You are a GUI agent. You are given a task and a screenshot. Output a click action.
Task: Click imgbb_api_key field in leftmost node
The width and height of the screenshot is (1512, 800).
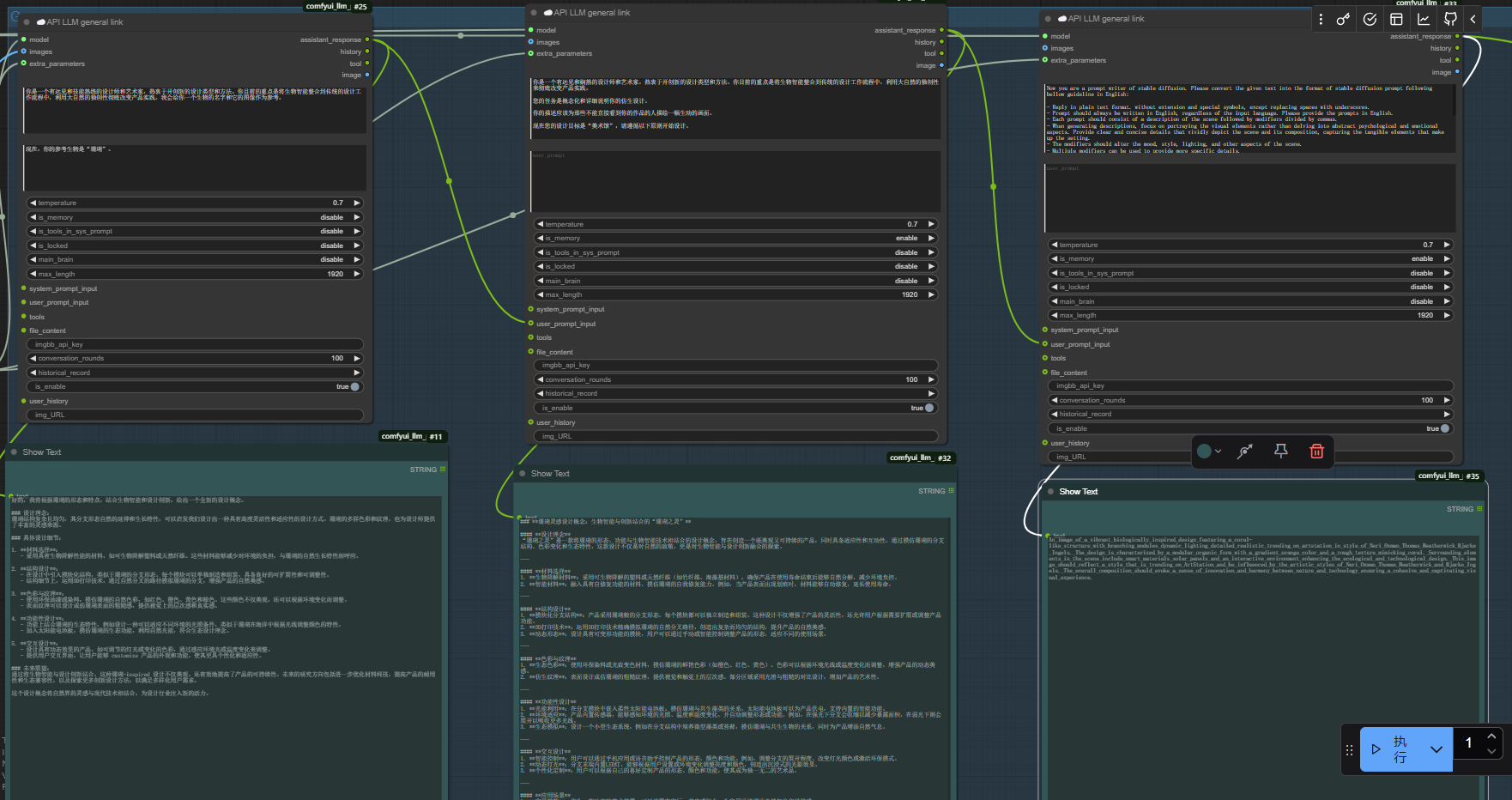[196, 344]
